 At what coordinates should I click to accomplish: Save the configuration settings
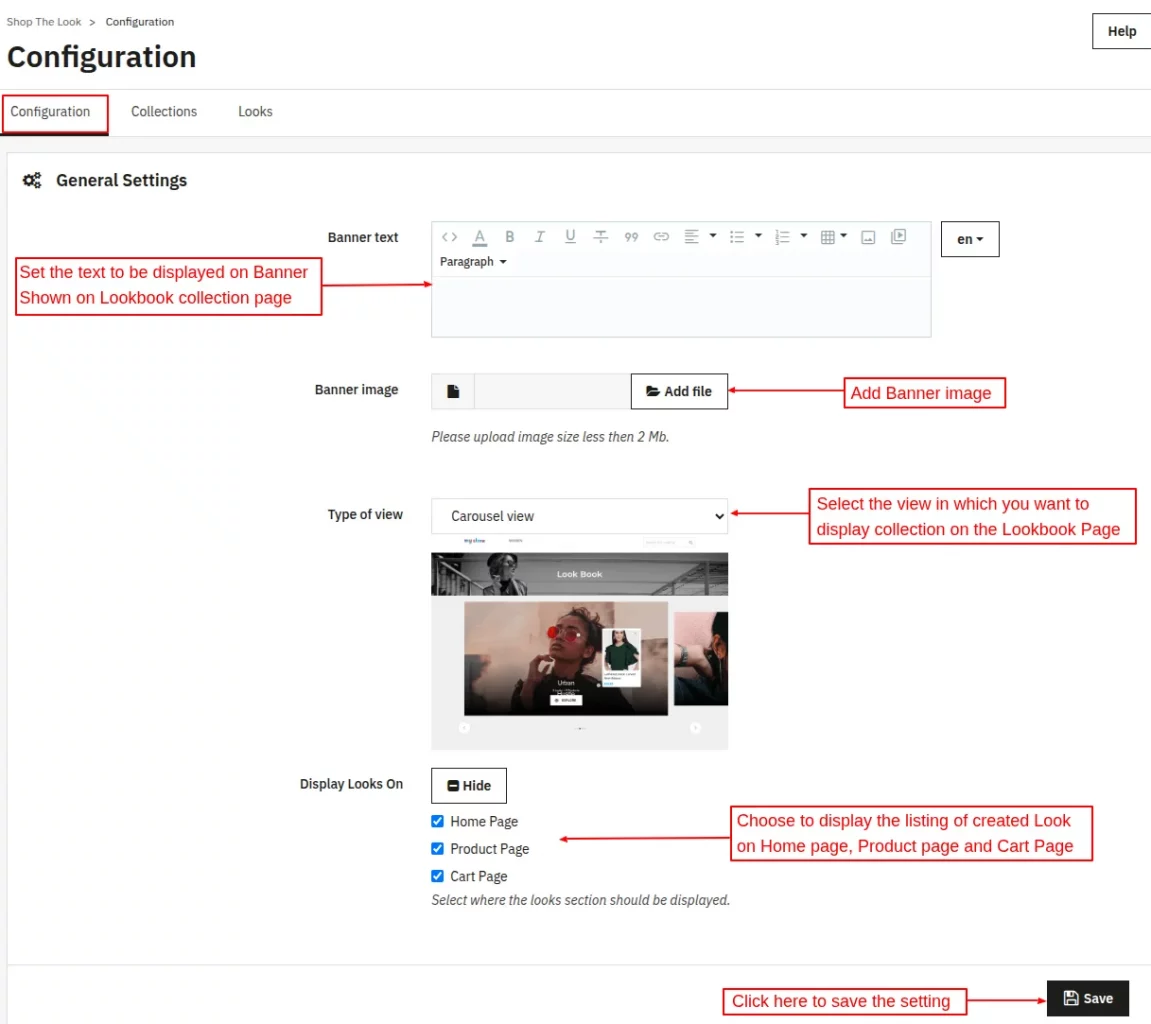(1087, 998)
